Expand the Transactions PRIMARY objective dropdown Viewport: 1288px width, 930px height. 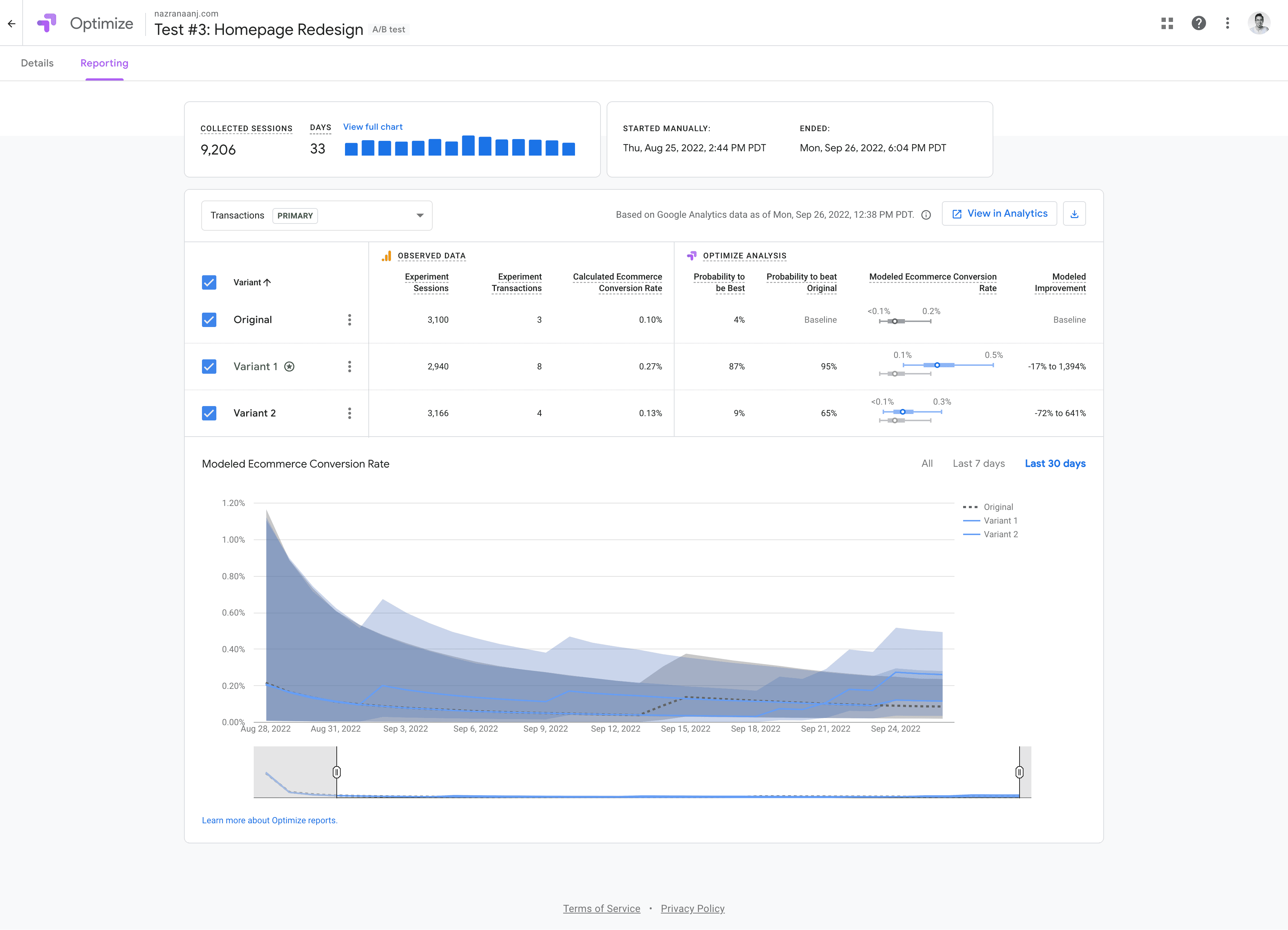pyautogui.click(x=317, y=216)
